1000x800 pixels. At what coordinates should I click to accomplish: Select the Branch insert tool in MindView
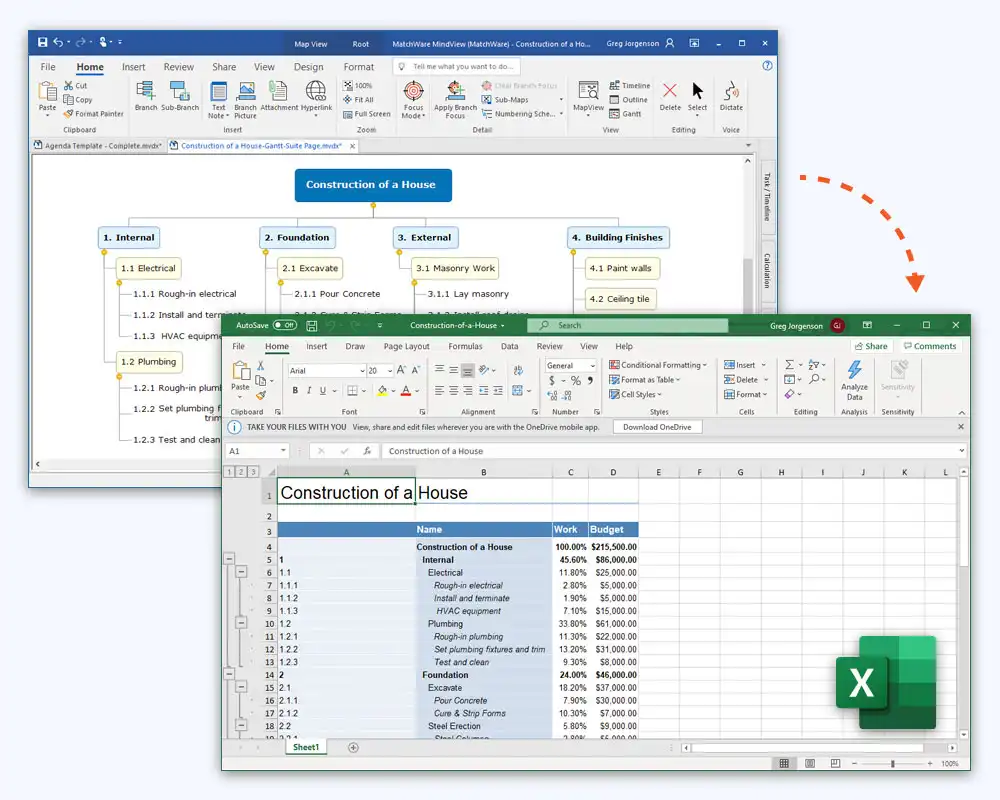(x=145, y=95)
